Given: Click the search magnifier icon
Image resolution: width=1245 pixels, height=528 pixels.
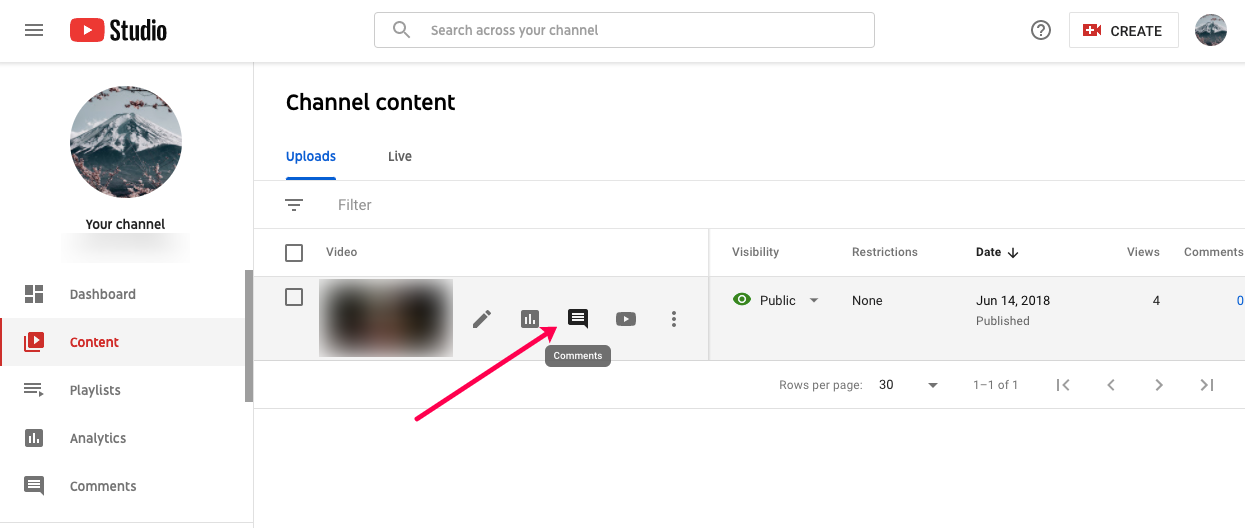Looking at the screenshot, I should pos(401,30).
